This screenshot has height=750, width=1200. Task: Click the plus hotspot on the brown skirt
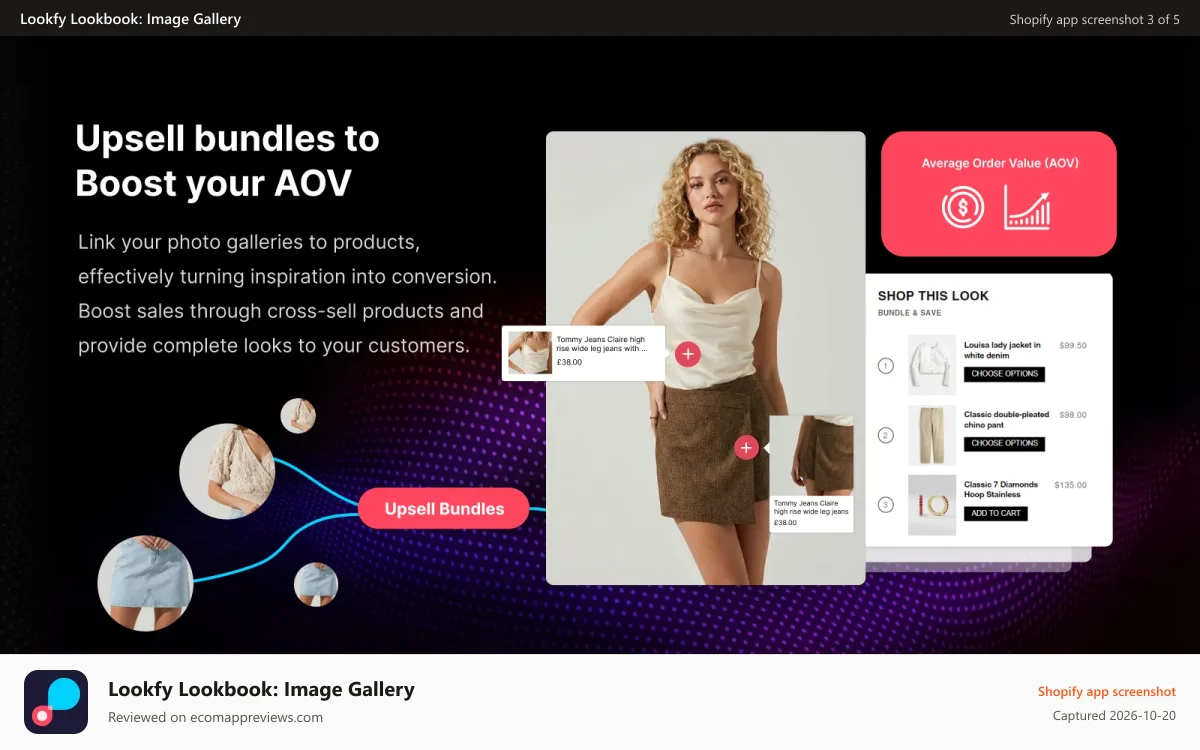(746, 448)
